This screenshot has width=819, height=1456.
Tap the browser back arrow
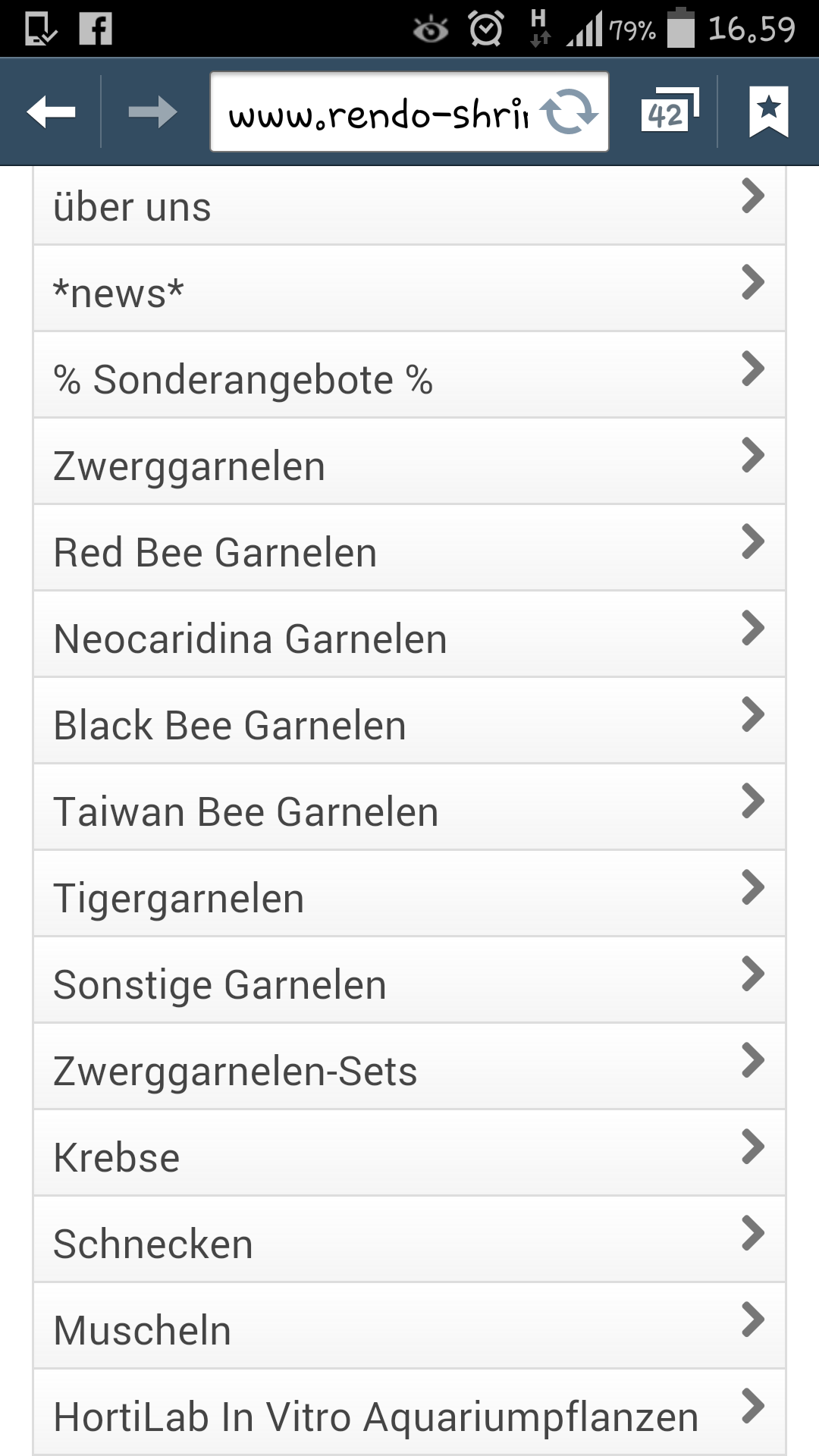click(x=51, y=112)
